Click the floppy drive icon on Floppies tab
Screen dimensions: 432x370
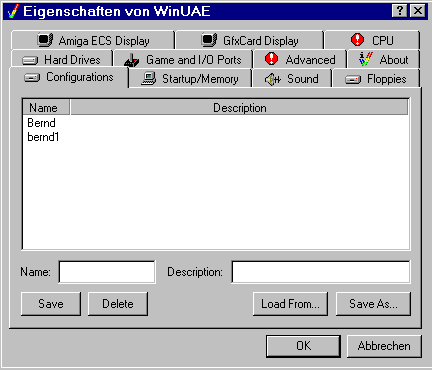point(353,80)
